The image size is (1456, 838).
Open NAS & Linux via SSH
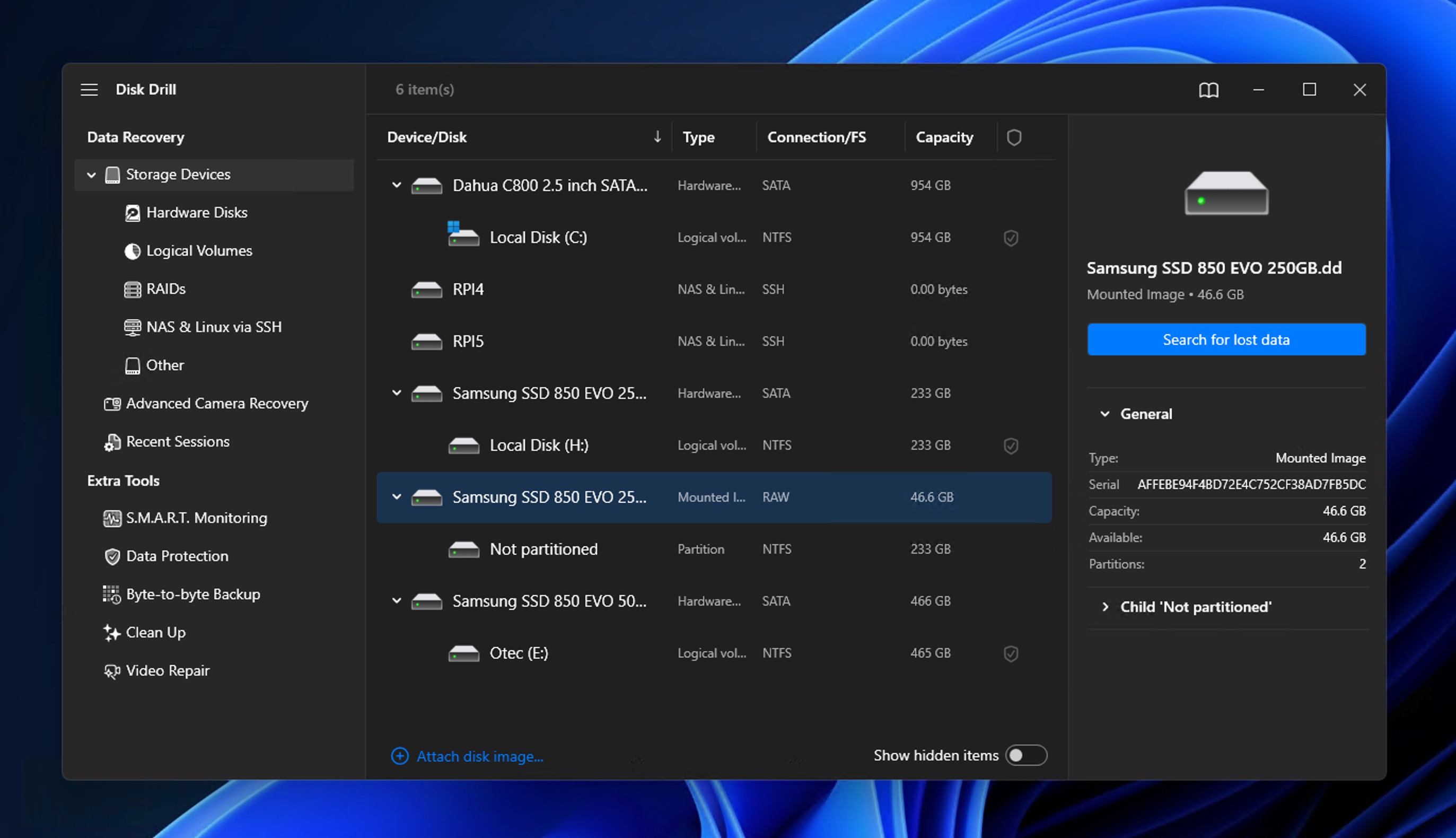coord(214,327)
